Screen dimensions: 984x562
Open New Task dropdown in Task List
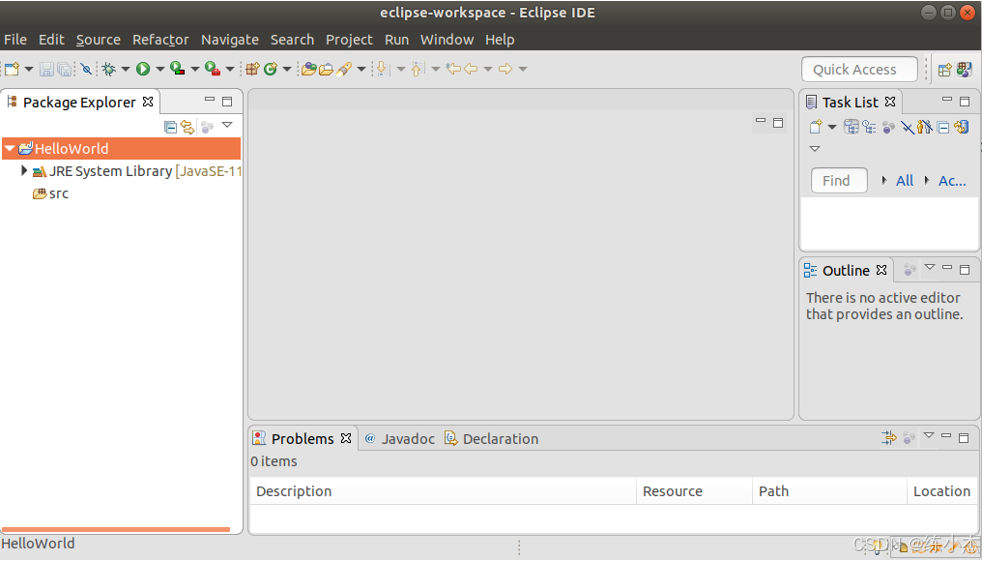(832, 127)
